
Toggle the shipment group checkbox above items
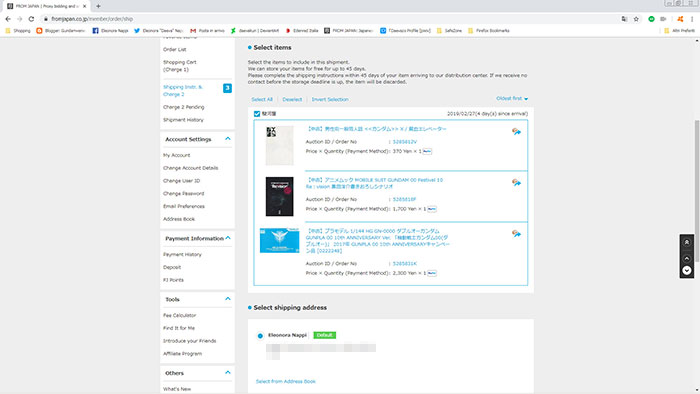click(x=257, y=114)
